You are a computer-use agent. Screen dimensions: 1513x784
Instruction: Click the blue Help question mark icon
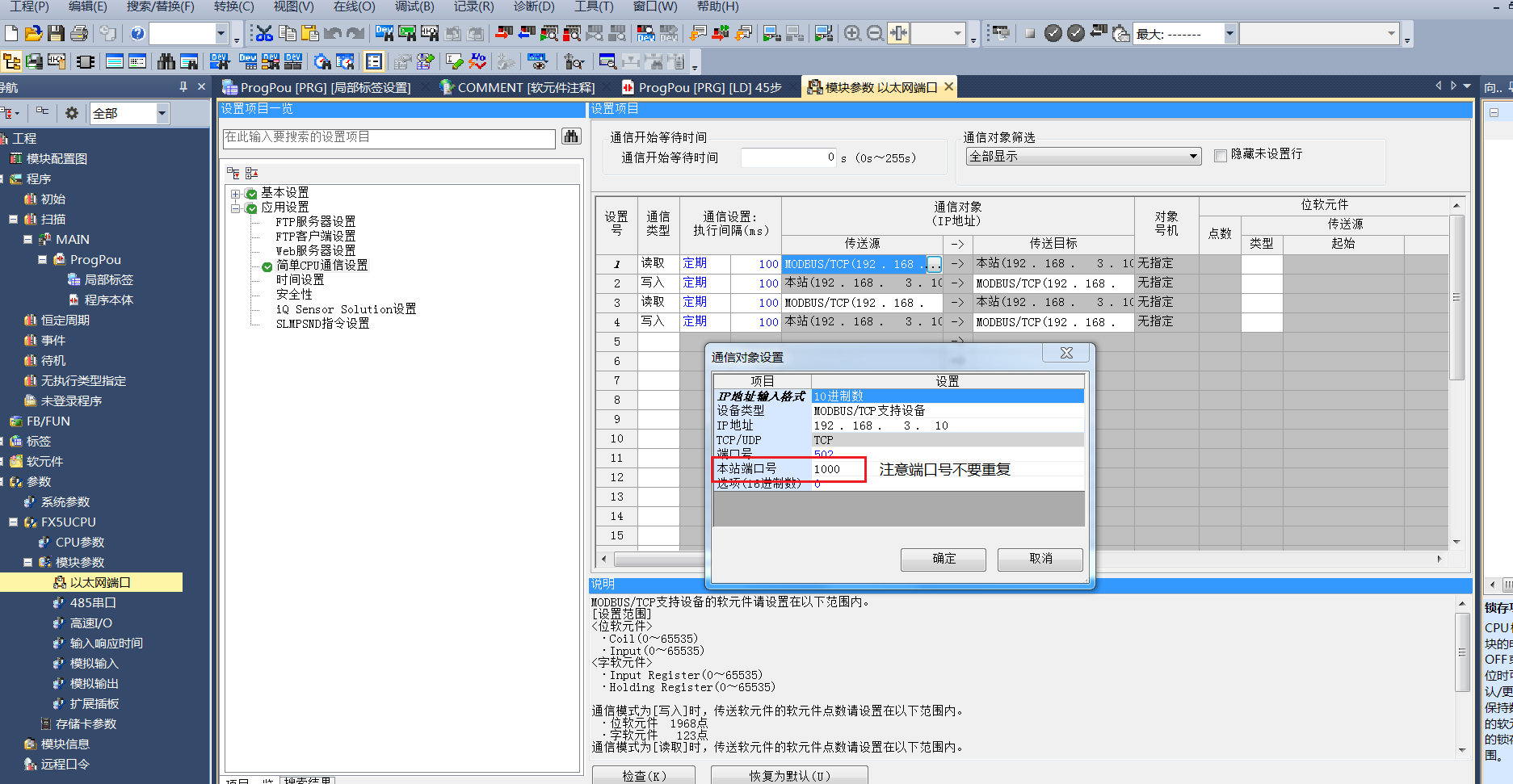point(137,33)
